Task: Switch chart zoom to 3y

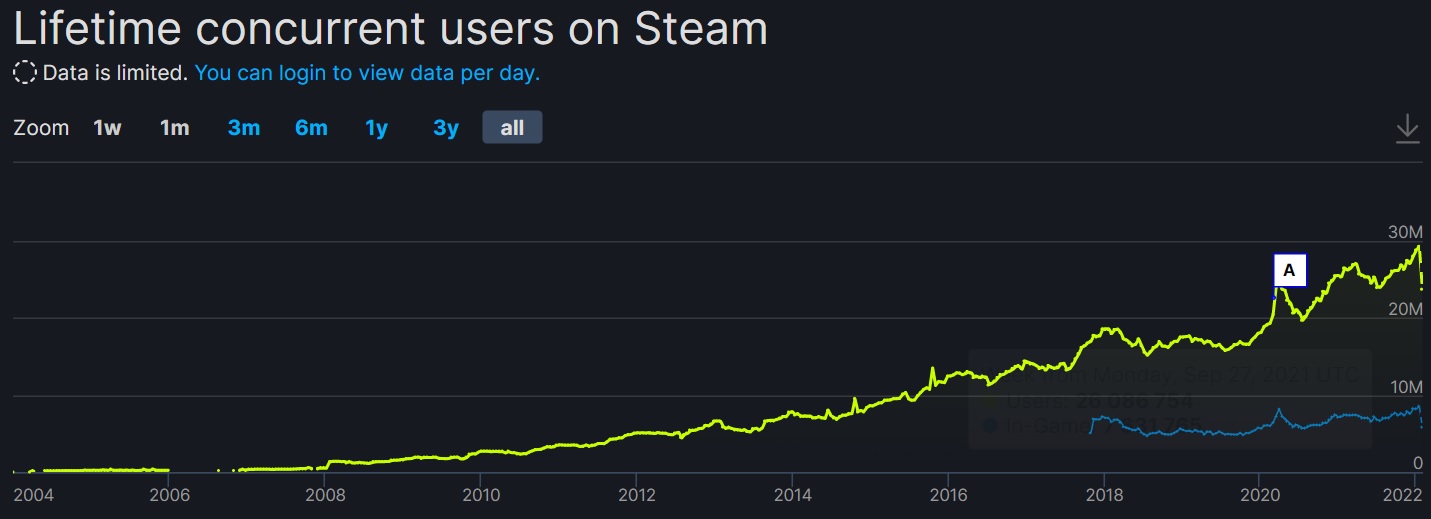Action: click(x=445, y=128)
